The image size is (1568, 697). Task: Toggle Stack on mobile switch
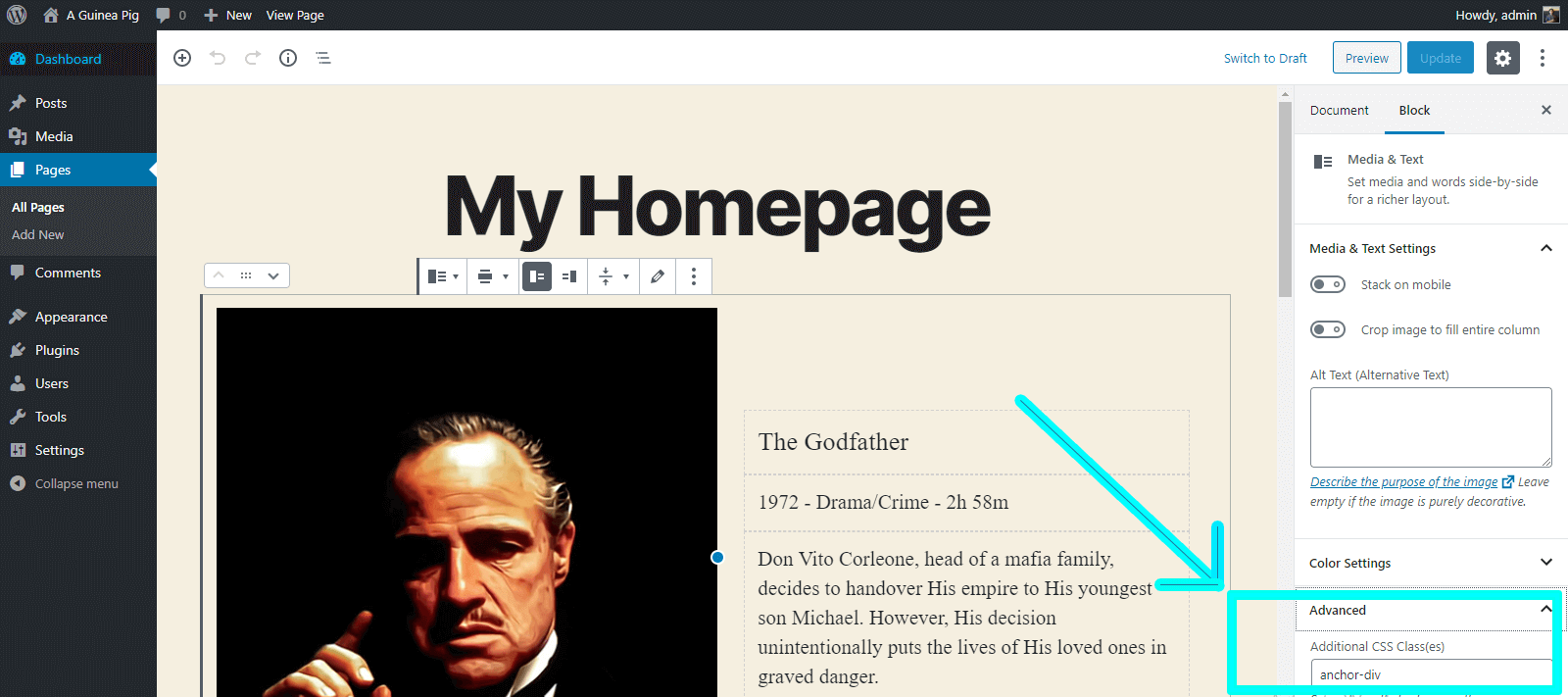1328,284
